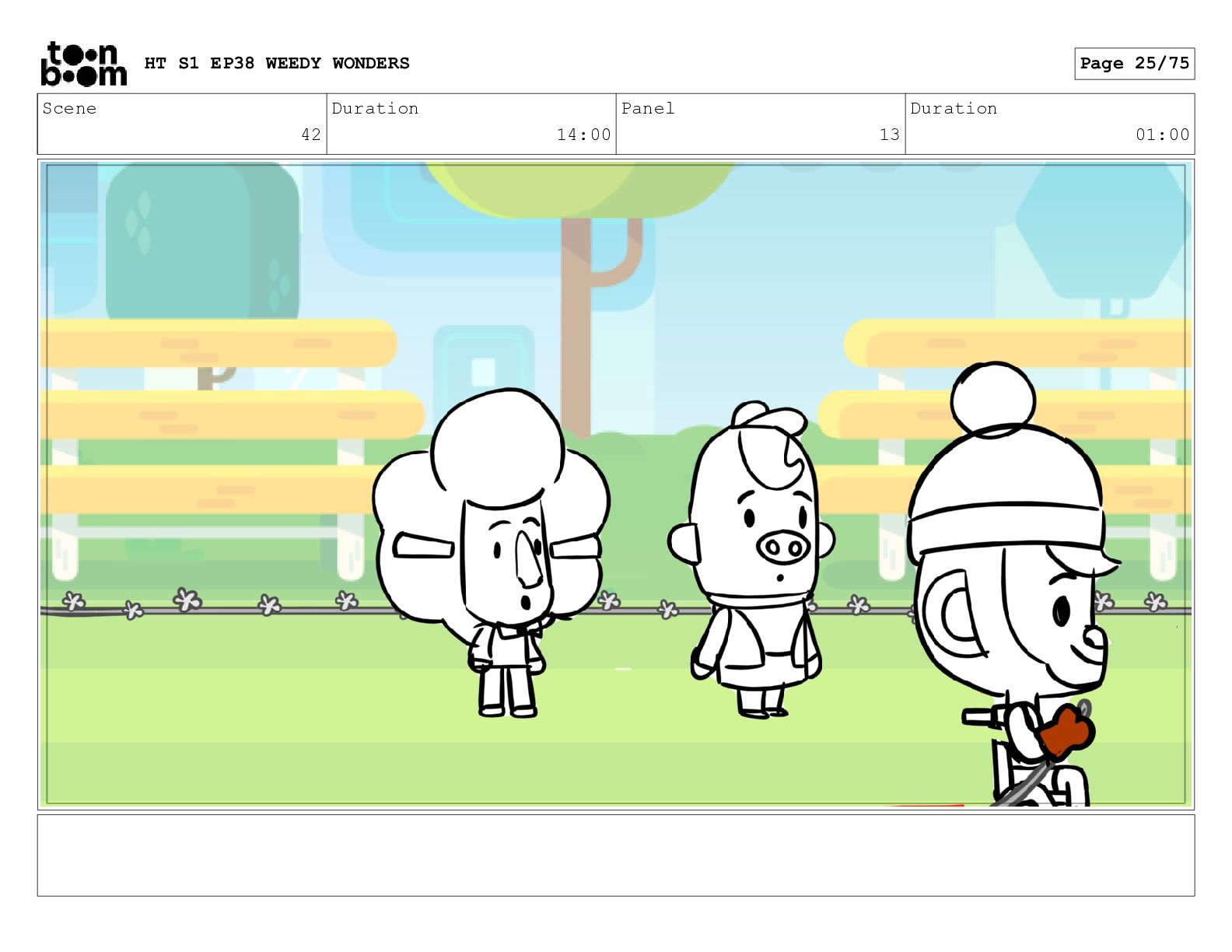Viewport: 1232px width, 952px height.
Task: Select the scene number 42
Action: 311,135
